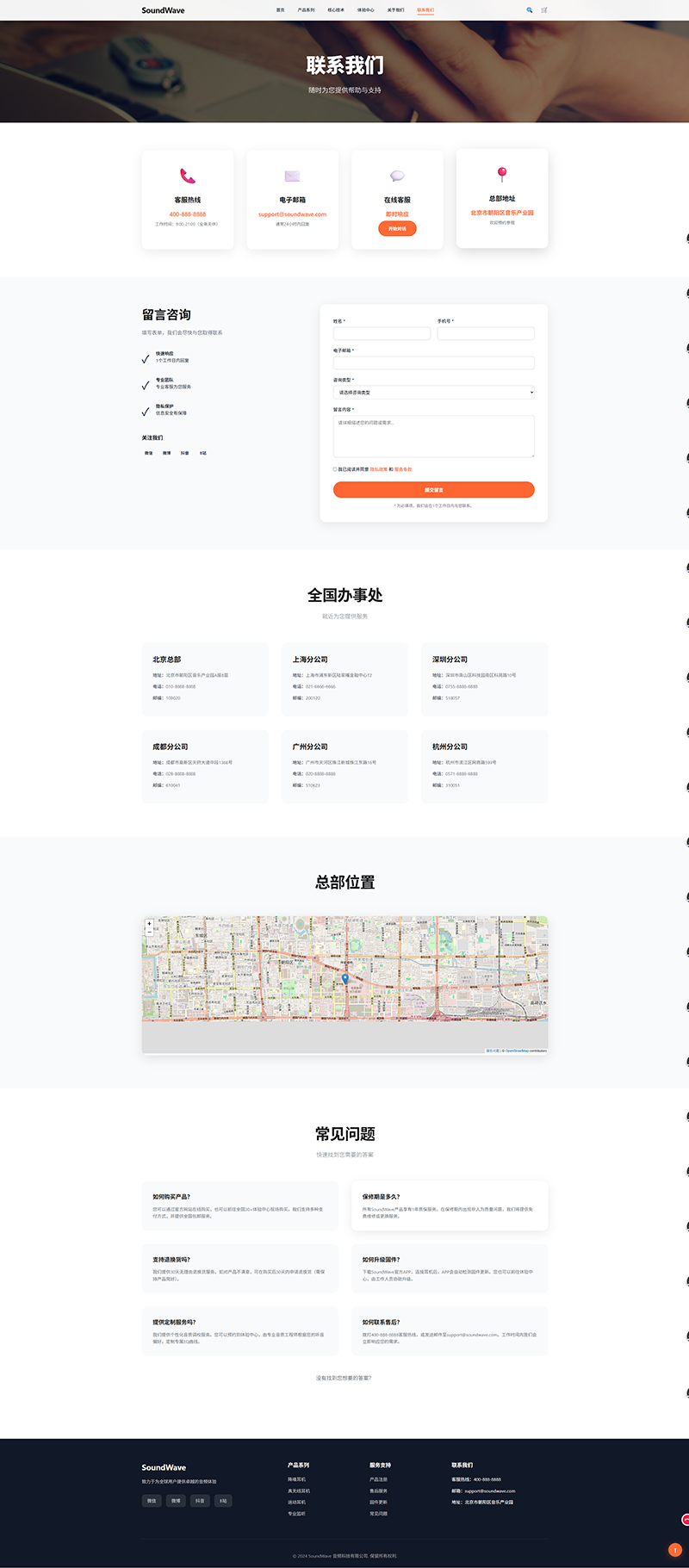Open 产品系列 in top navigation

pyautogui.click(x=306, y=10)
